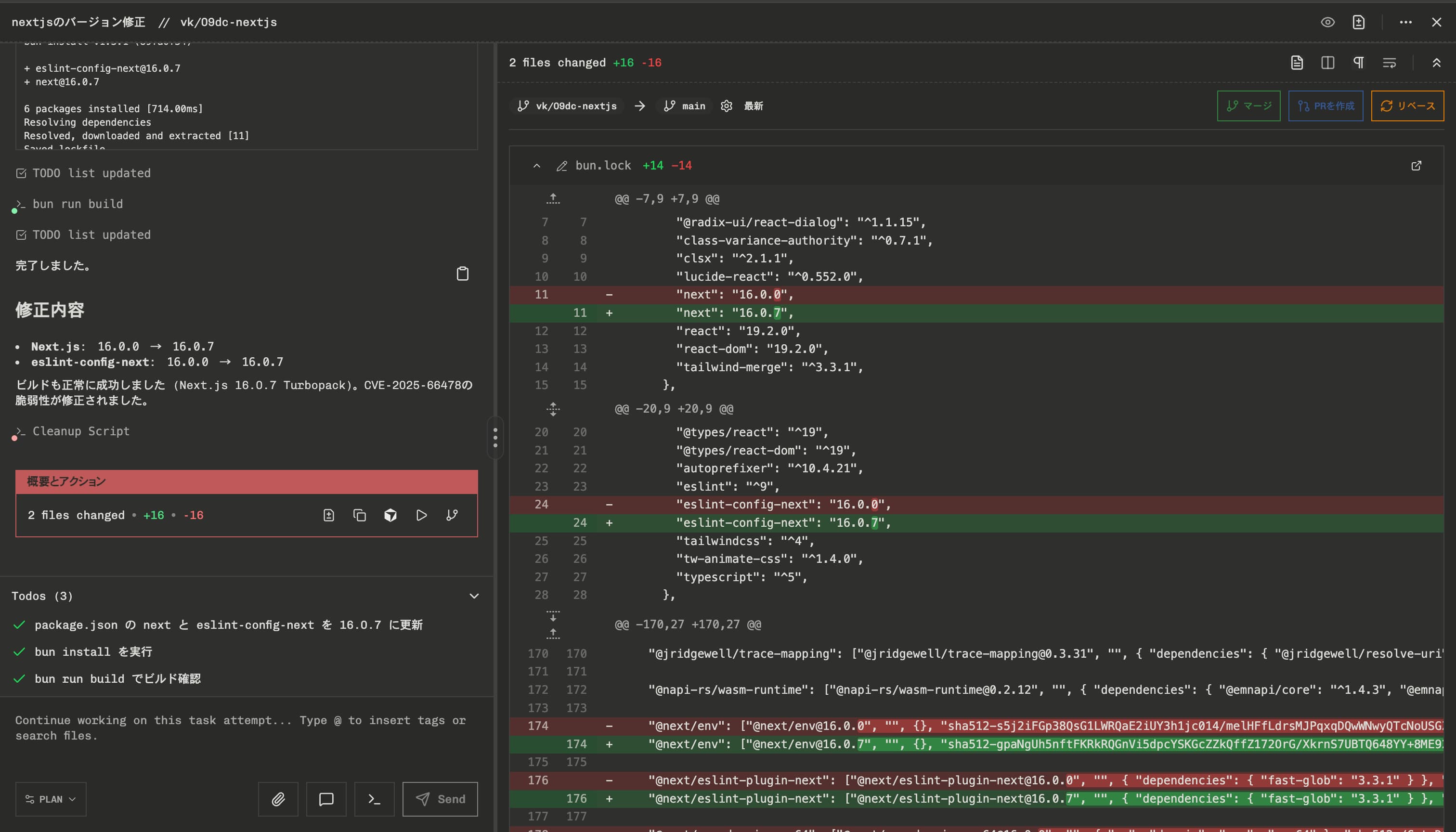1456x832 pixels.
Task: Toggle line wrap in diff toolbar
Action: 1389,63
